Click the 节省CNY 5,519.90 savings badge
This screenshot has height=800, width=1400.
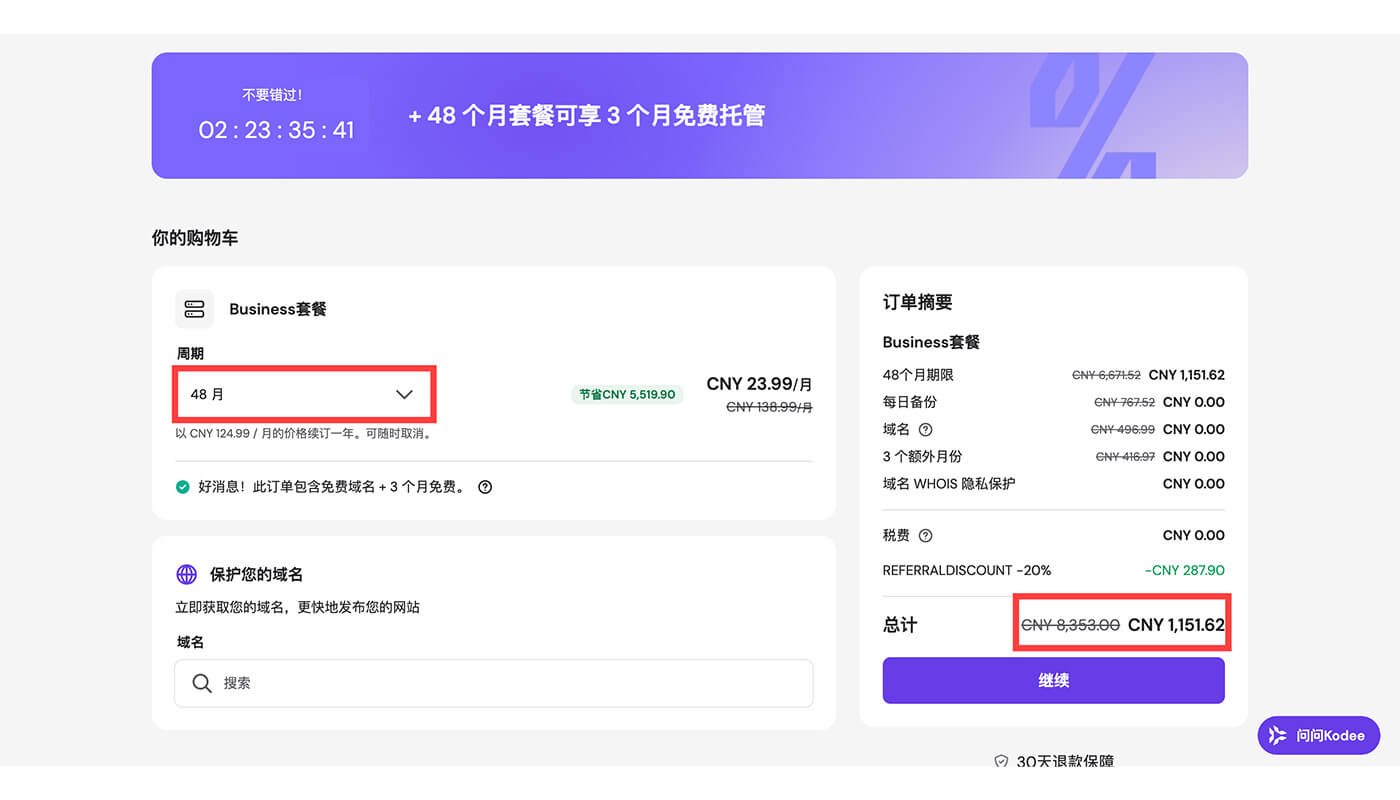click(627, 394)
